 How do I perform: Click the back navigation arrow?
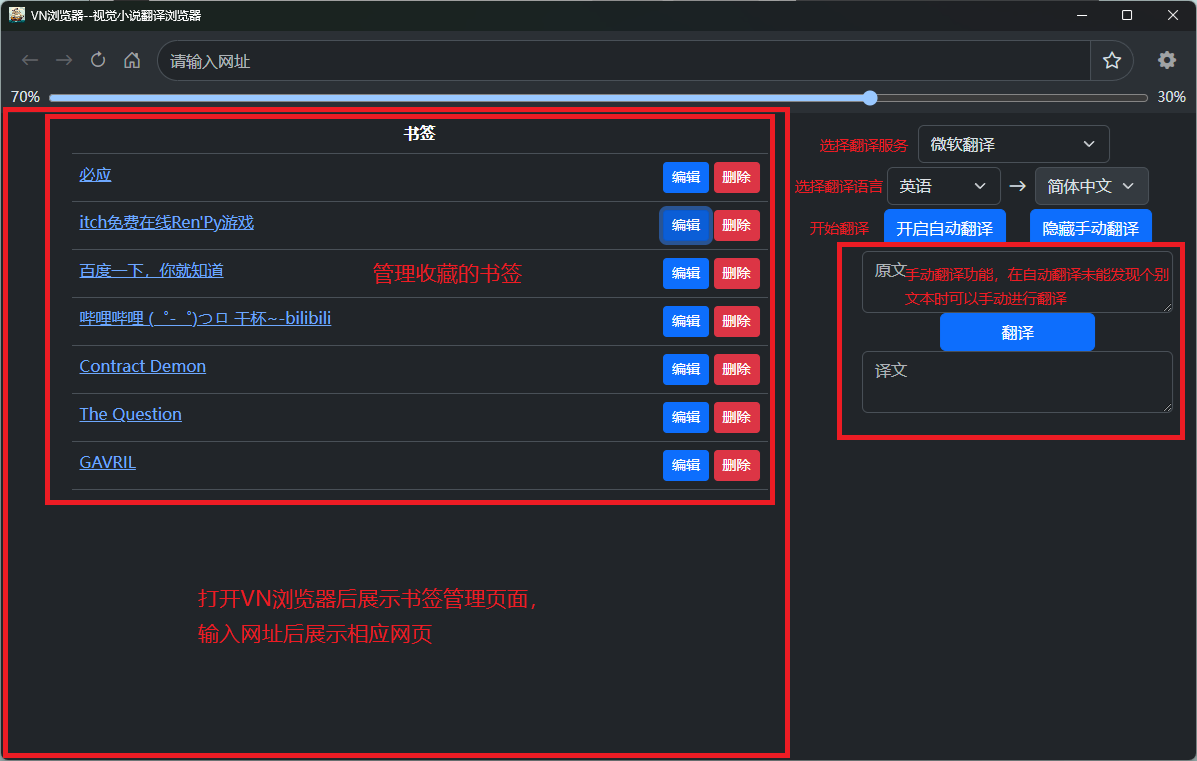coord(29,60)
